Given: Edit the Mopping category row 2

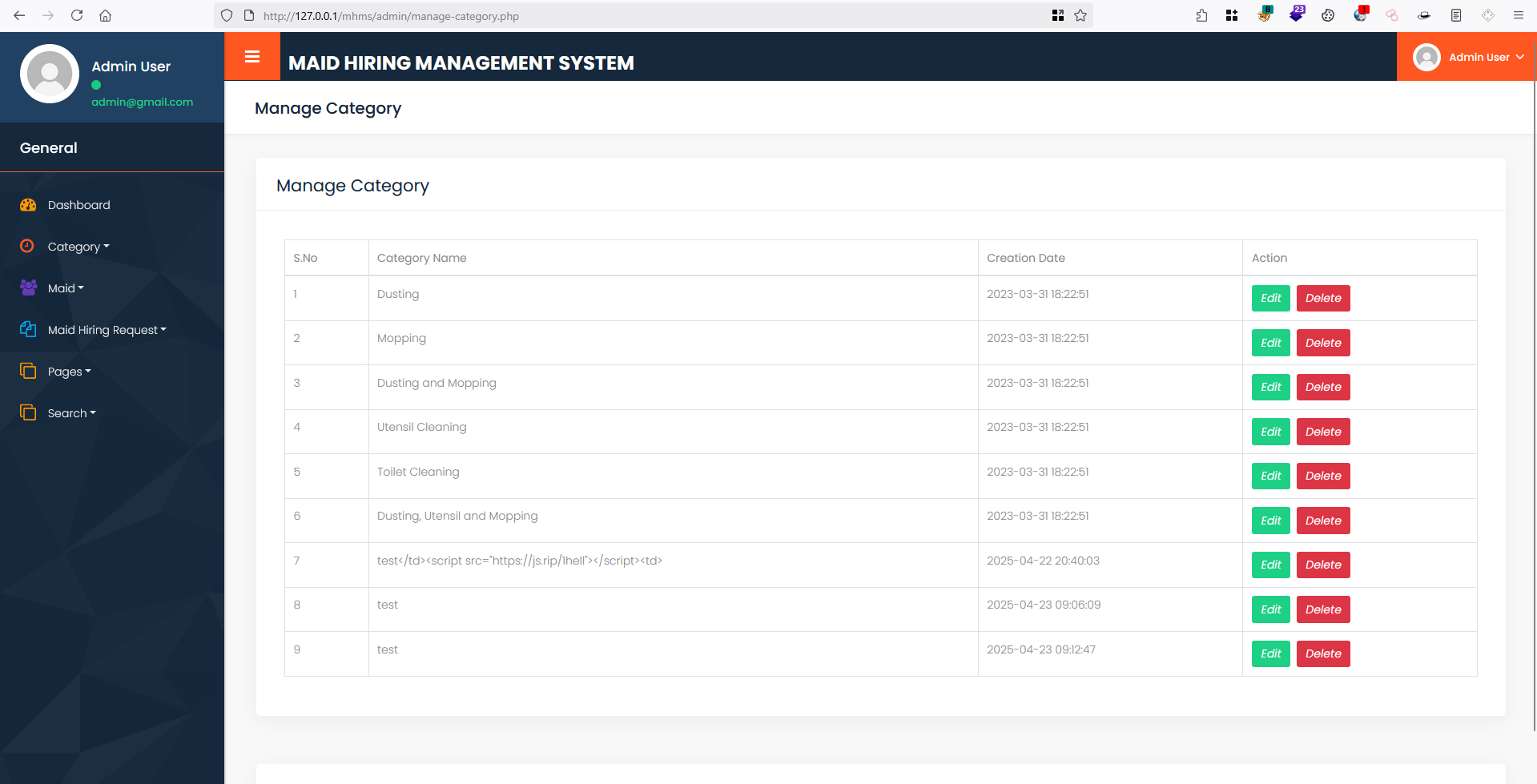Looking at the screenshot, I should [x=1271, y=343].
